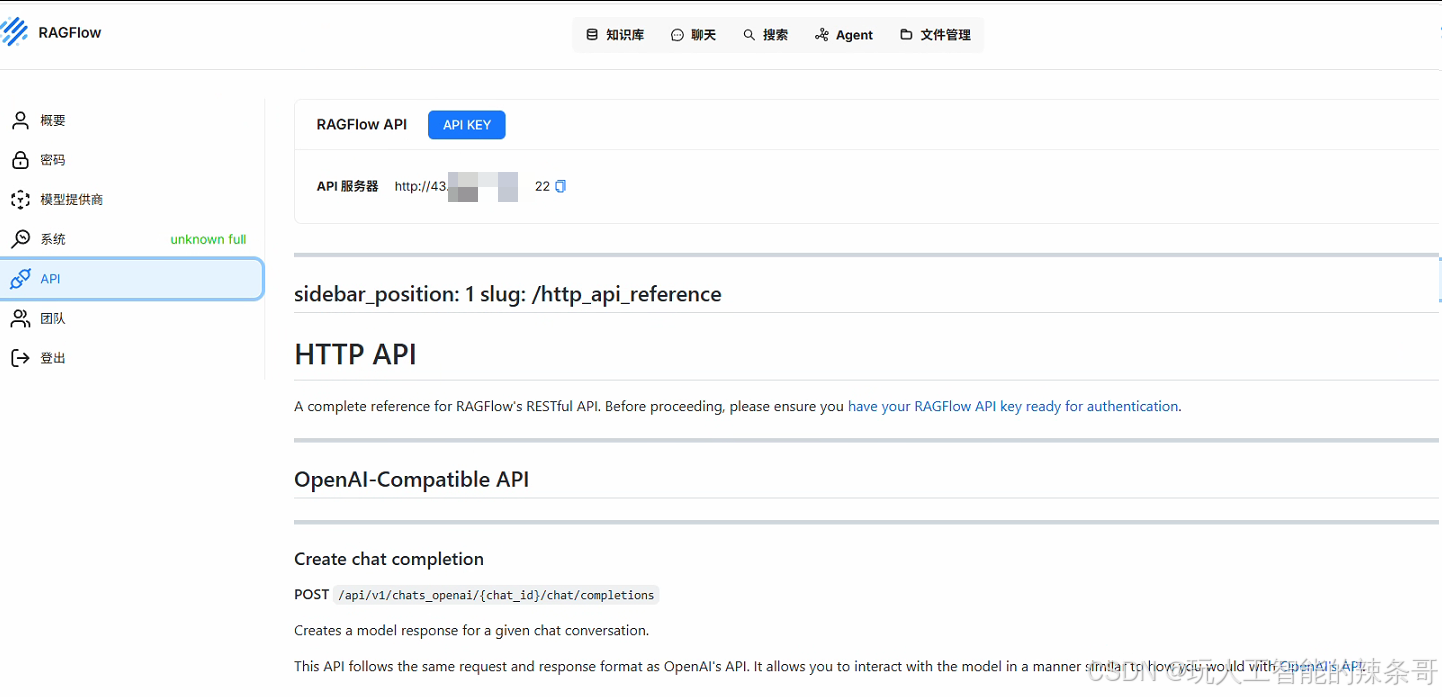
Task: Choose 登出 to log out
Action: tap(132, 358)
